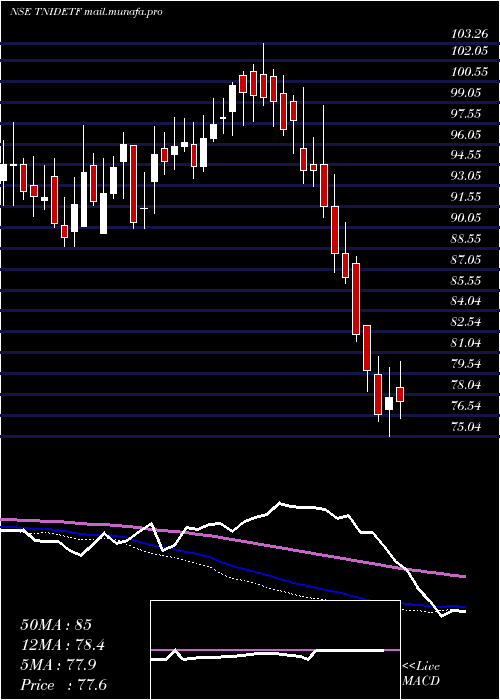Click the 79.54 price axis label
This screenshot has height=700, width=500.
coord(467,363)
